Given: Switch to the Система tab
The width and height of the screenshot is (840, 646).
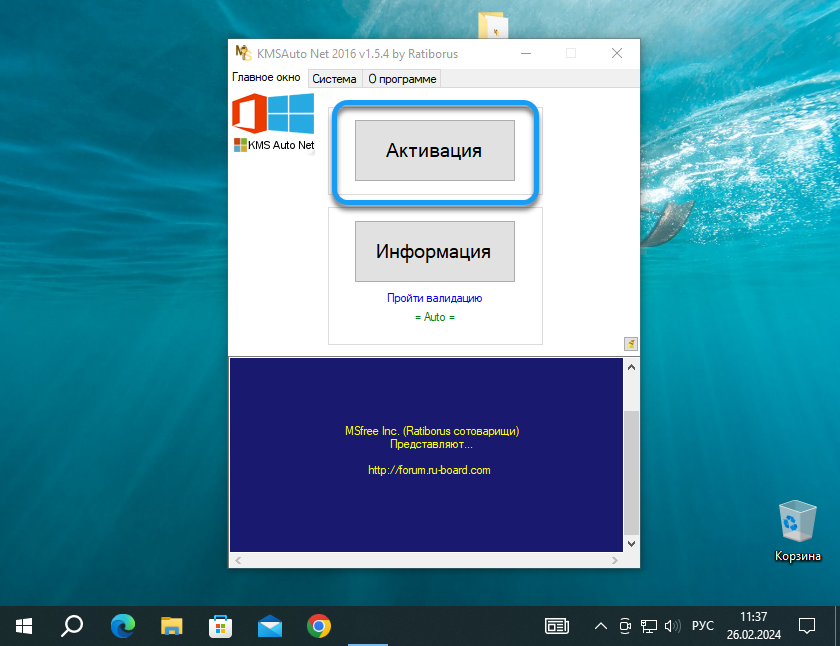Looking at the screenshot, I should (334, 79).
